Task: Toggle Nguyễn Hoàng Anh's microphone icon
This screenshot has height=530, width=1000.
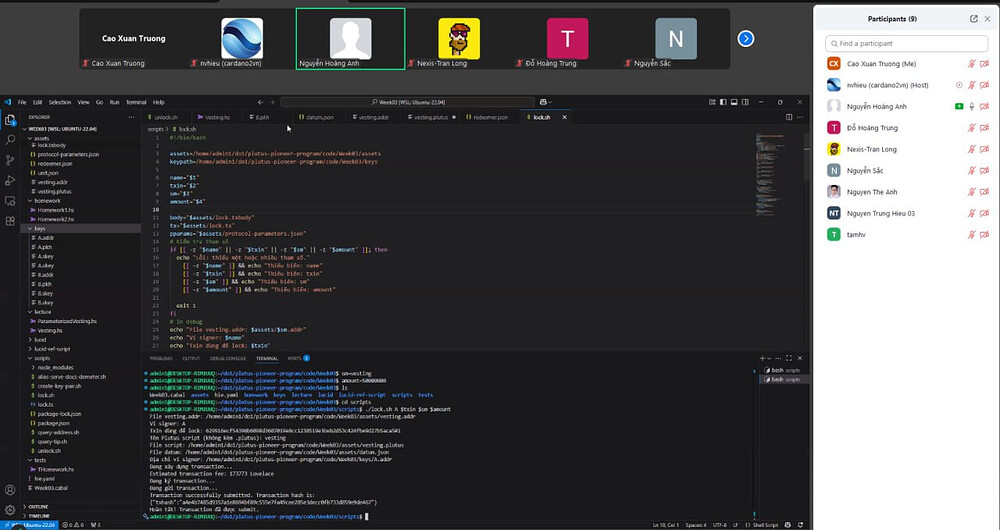Action: coord(971,107)
